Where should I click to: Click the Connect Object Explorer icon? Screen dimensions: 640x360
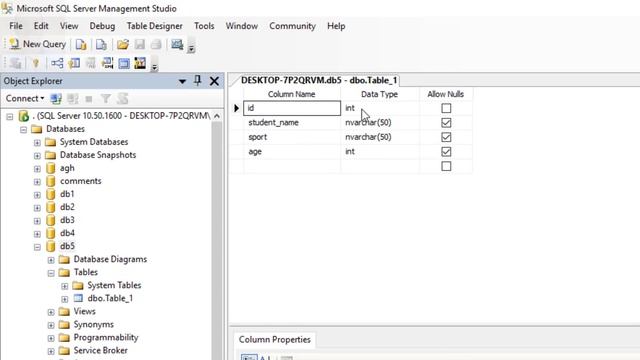[x=56, y=98]
